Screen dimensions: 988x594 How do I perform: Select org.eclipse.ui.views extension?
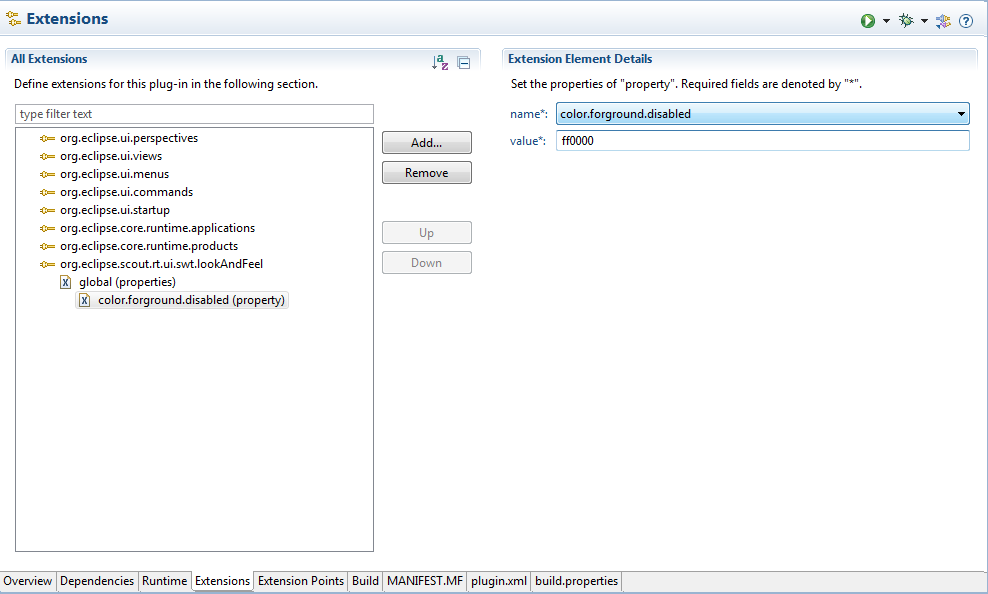(111, 156)
